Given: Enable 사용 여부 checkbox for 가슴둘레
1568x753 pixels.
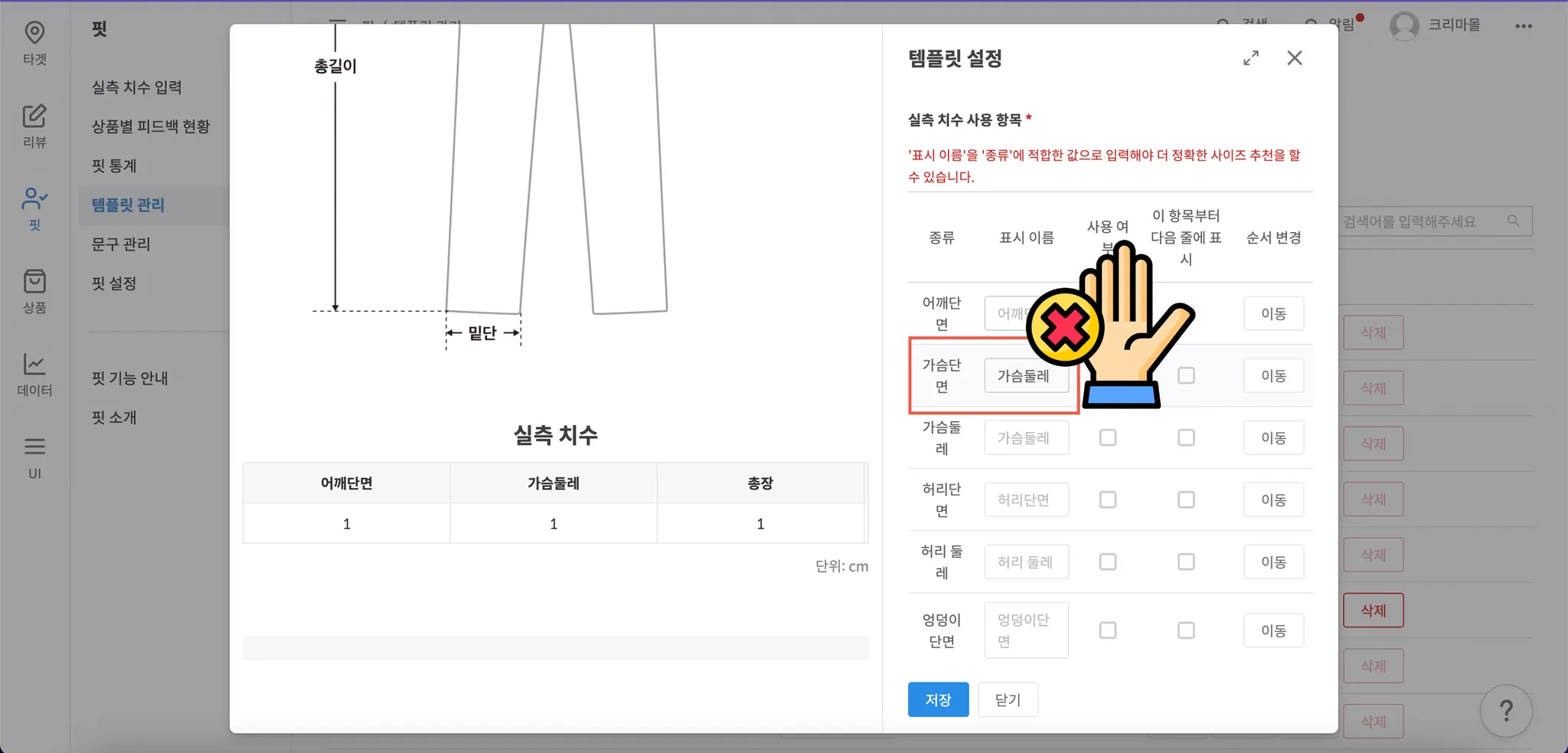Looking at the screenshot, I should point(1108,437).
